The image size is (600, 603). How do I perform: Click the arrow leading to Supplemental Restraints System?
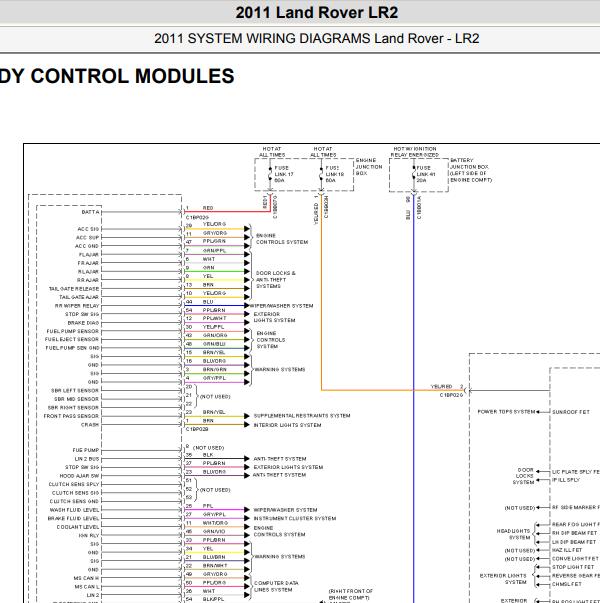click(x=247, y=416)
